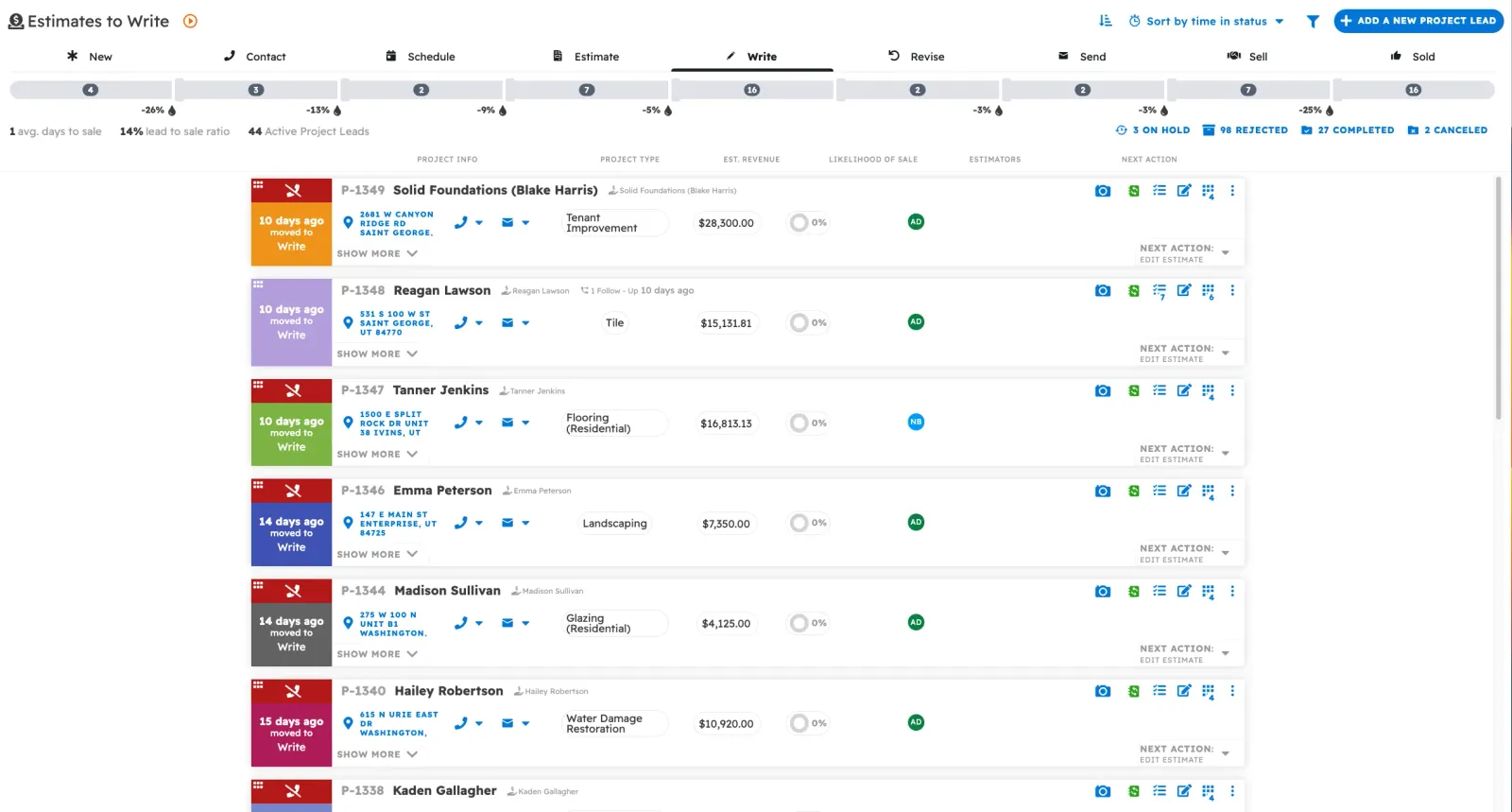Expand Show More on Reagan Lawson
This screenshot has width=1512, height=812.
(377, 354)
